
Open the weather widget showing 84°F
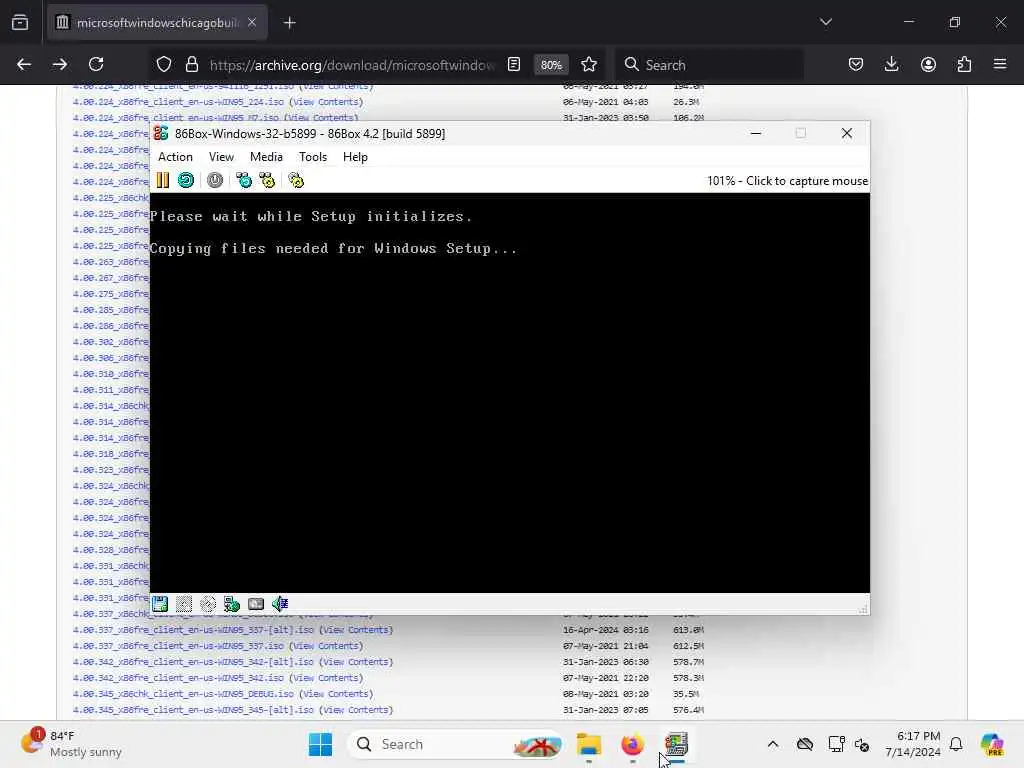72,744
